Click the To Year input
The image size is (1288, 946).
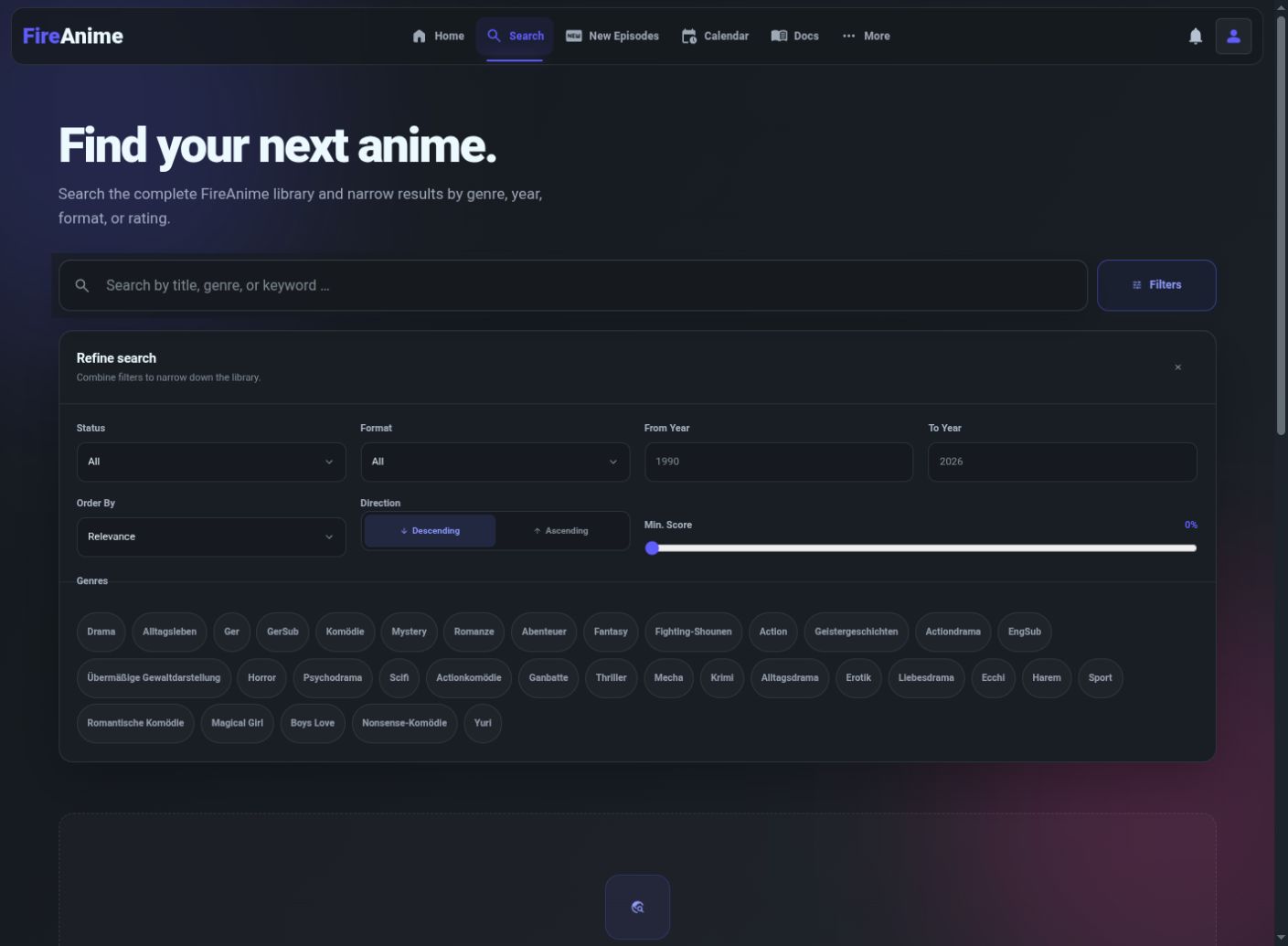(1062, 462)
